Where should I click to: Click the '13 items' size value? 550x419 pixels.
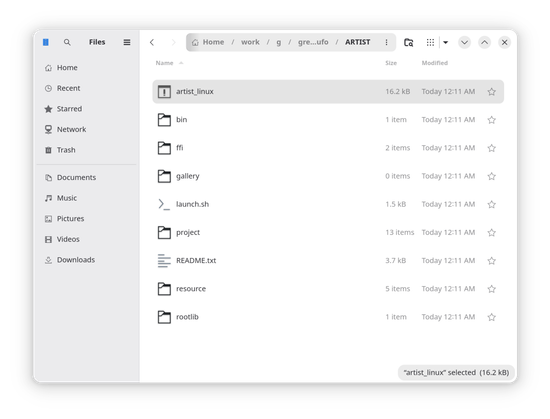pos(400,232)
